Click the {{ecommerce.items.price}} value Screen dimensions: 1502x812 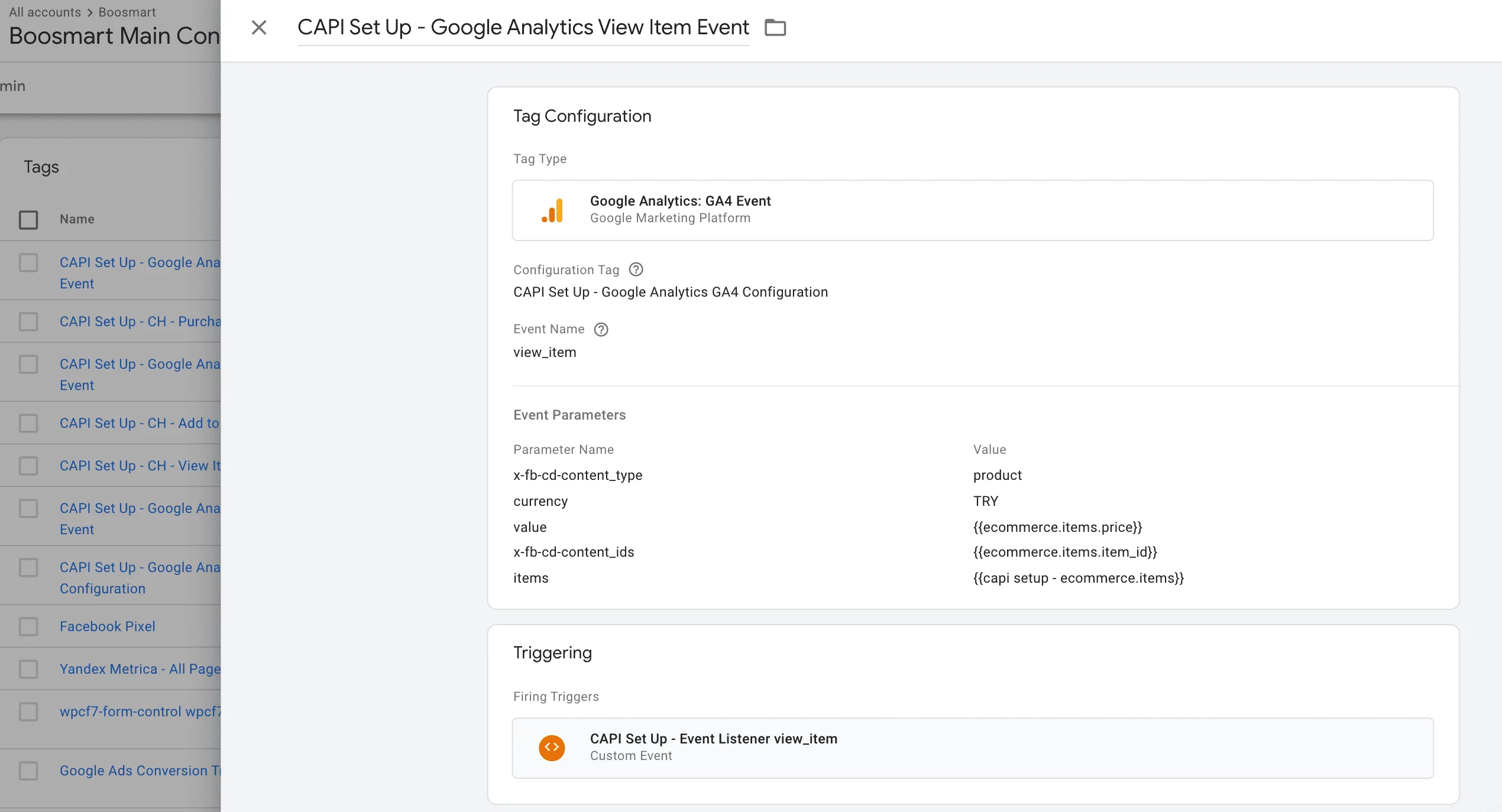click(1058, 527)
